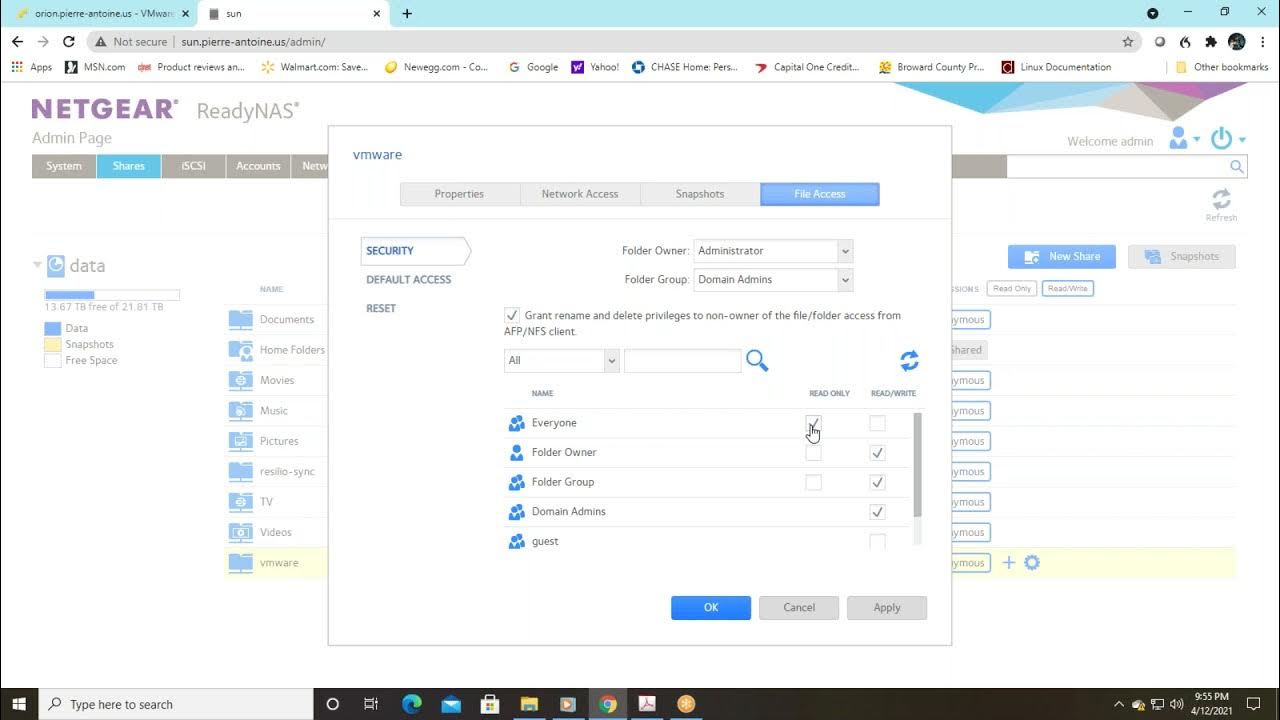The width and height of the screenshot is (1280, 720).
Task: Click the Cancel button
Action: [x=799, y=607]
